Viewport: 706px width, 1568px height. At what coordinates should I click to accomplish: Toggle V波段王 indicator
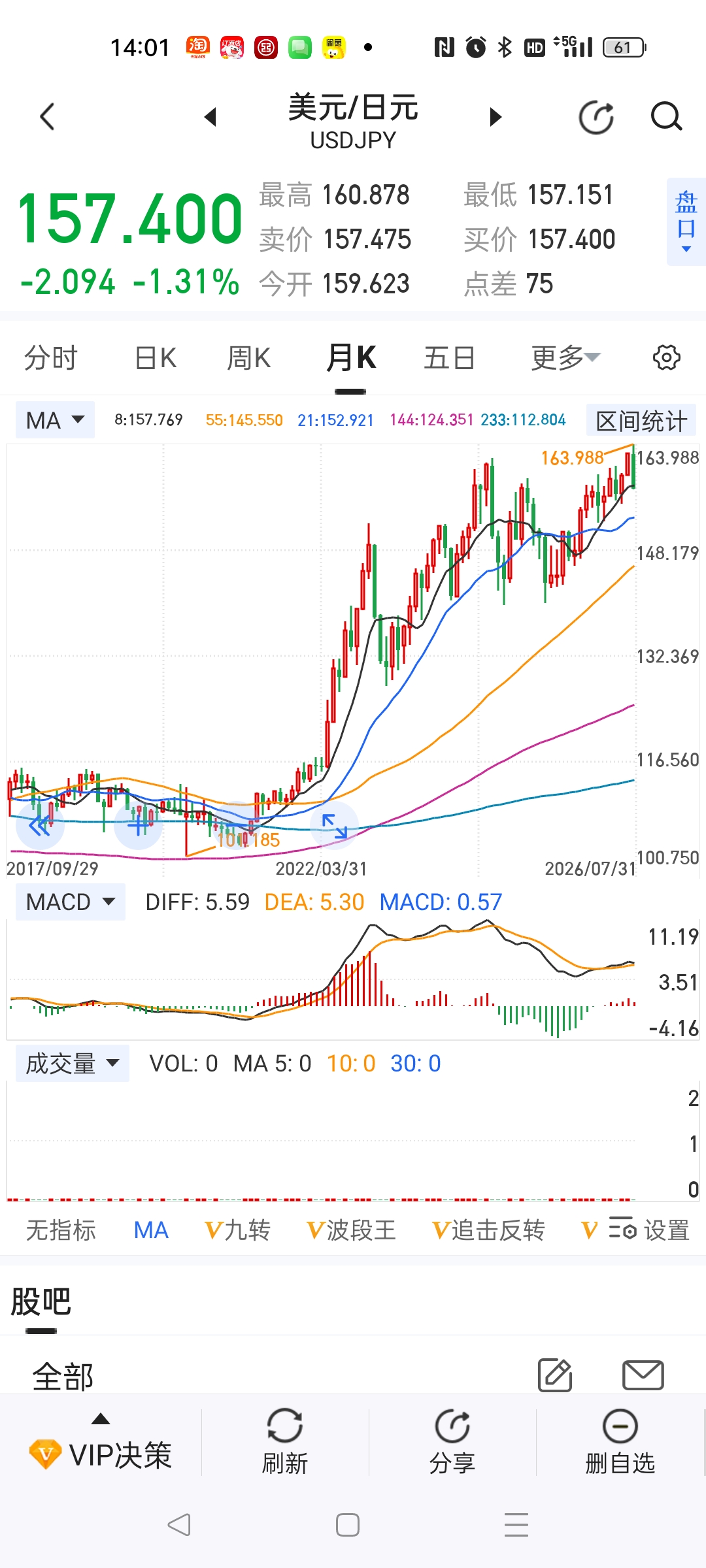[x=351, y=1230]
